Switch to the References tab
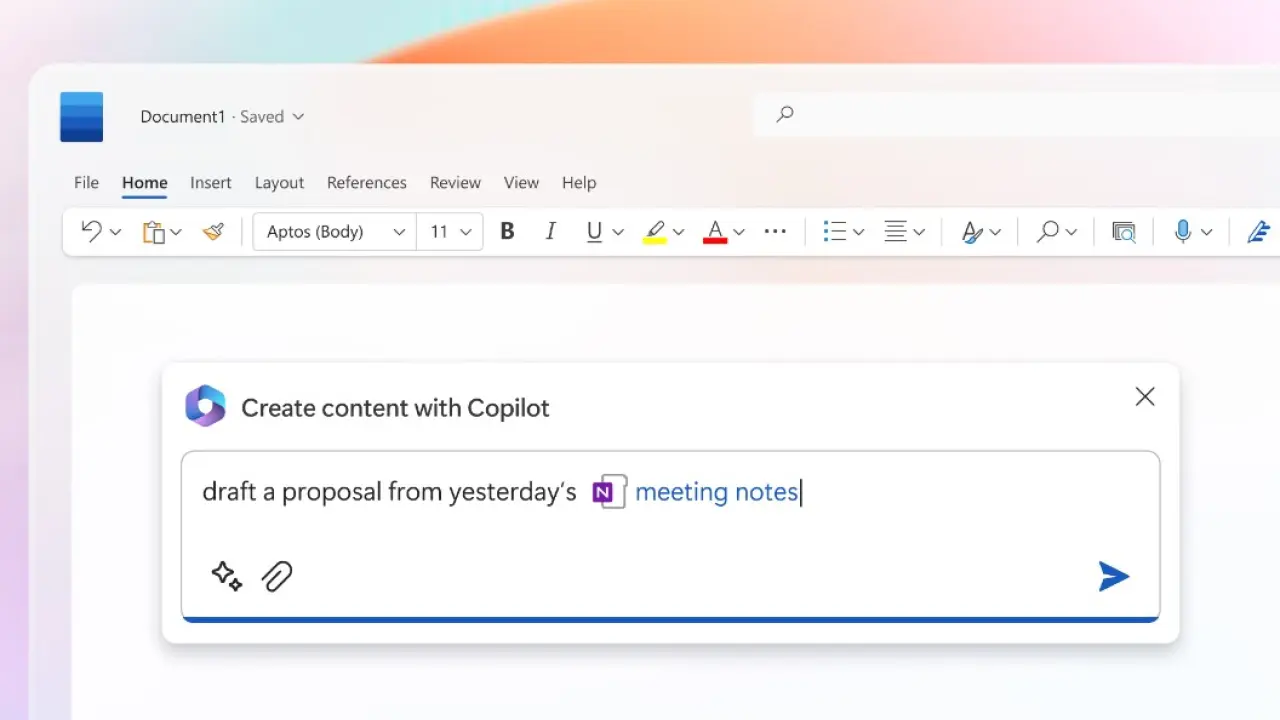 [x=366, y=183]
